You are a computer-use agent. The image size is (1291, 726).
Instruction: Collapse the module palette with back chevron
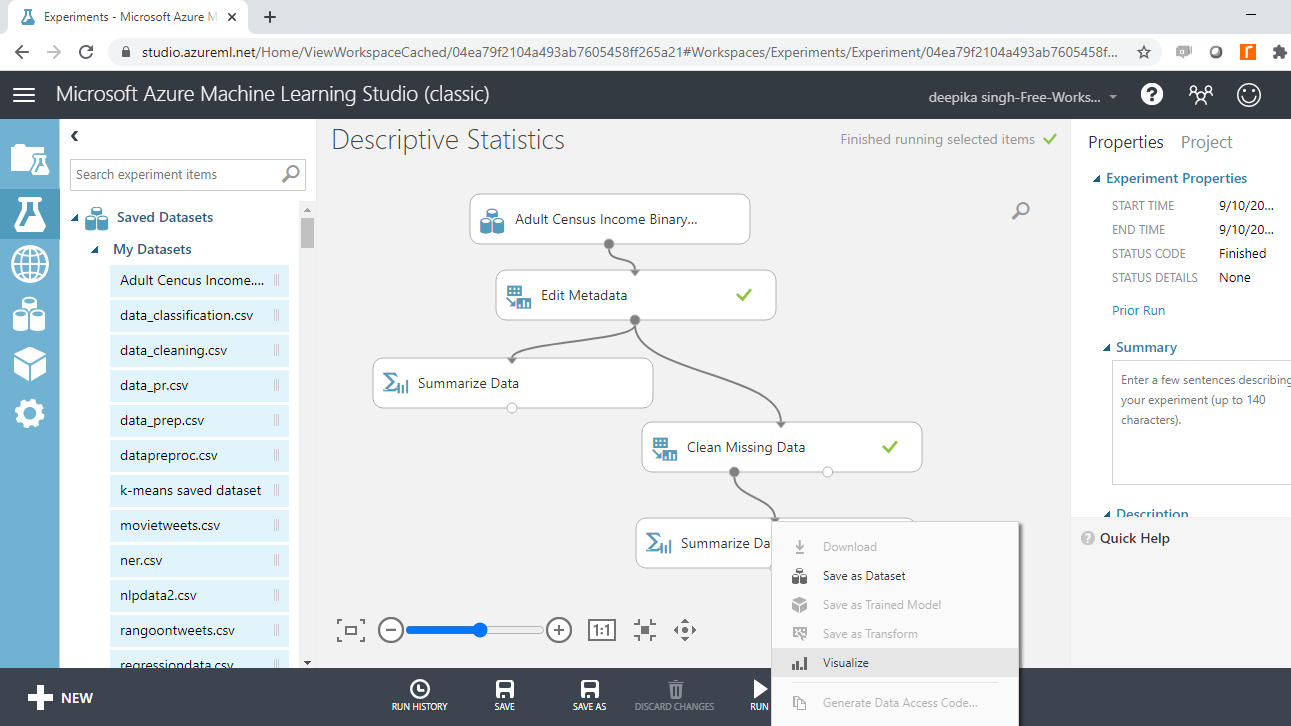(74, 136)
